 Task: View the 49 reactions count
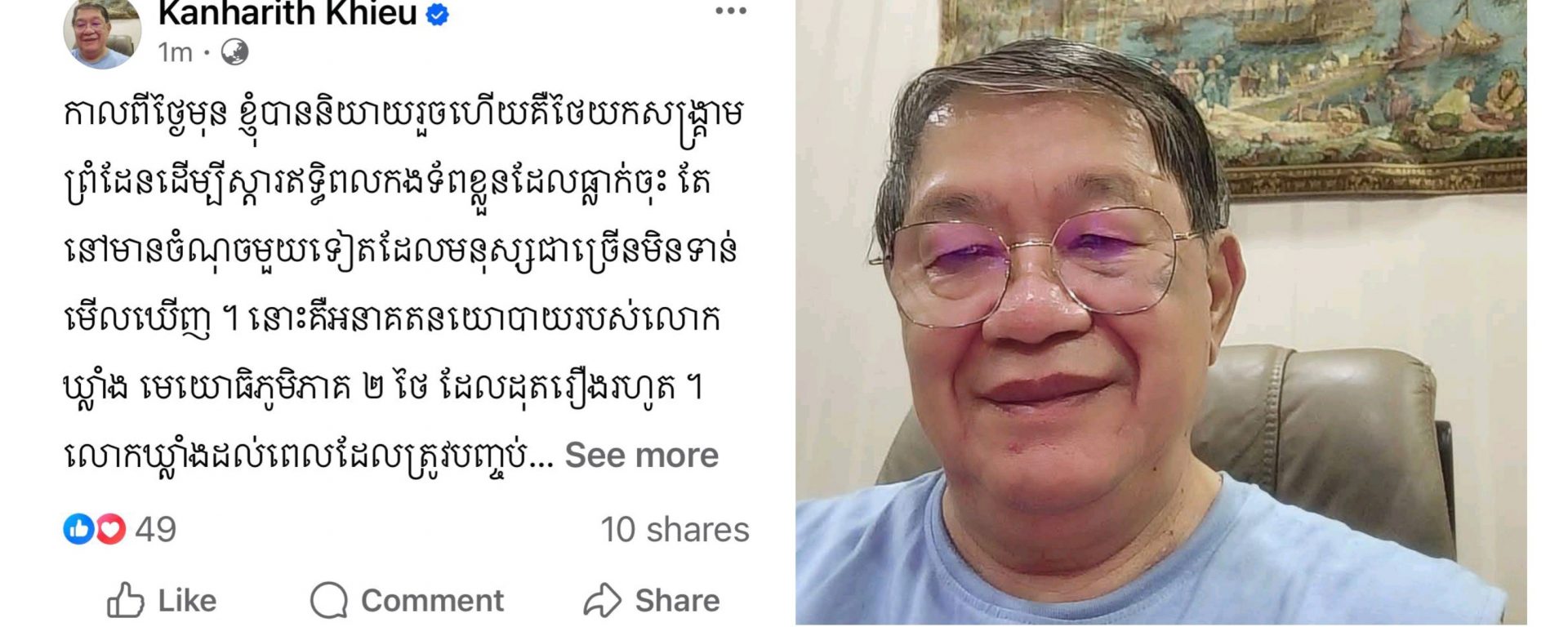tap(155, 530)
